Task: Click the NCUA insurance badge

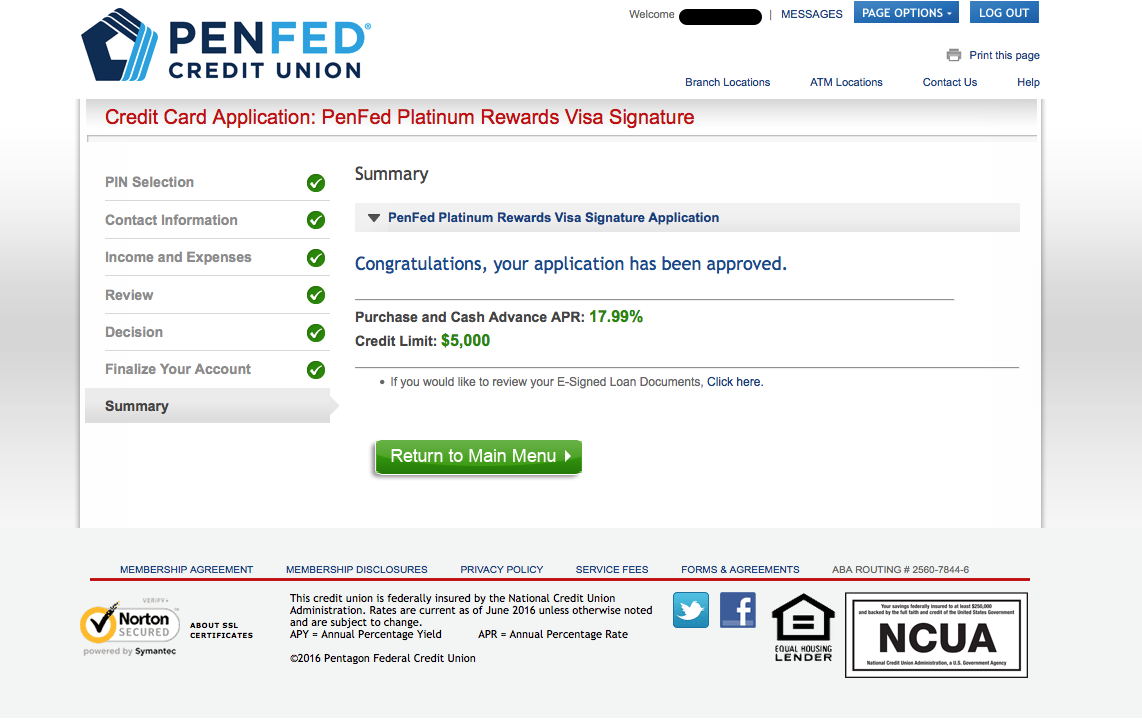Action: point(936,635)
